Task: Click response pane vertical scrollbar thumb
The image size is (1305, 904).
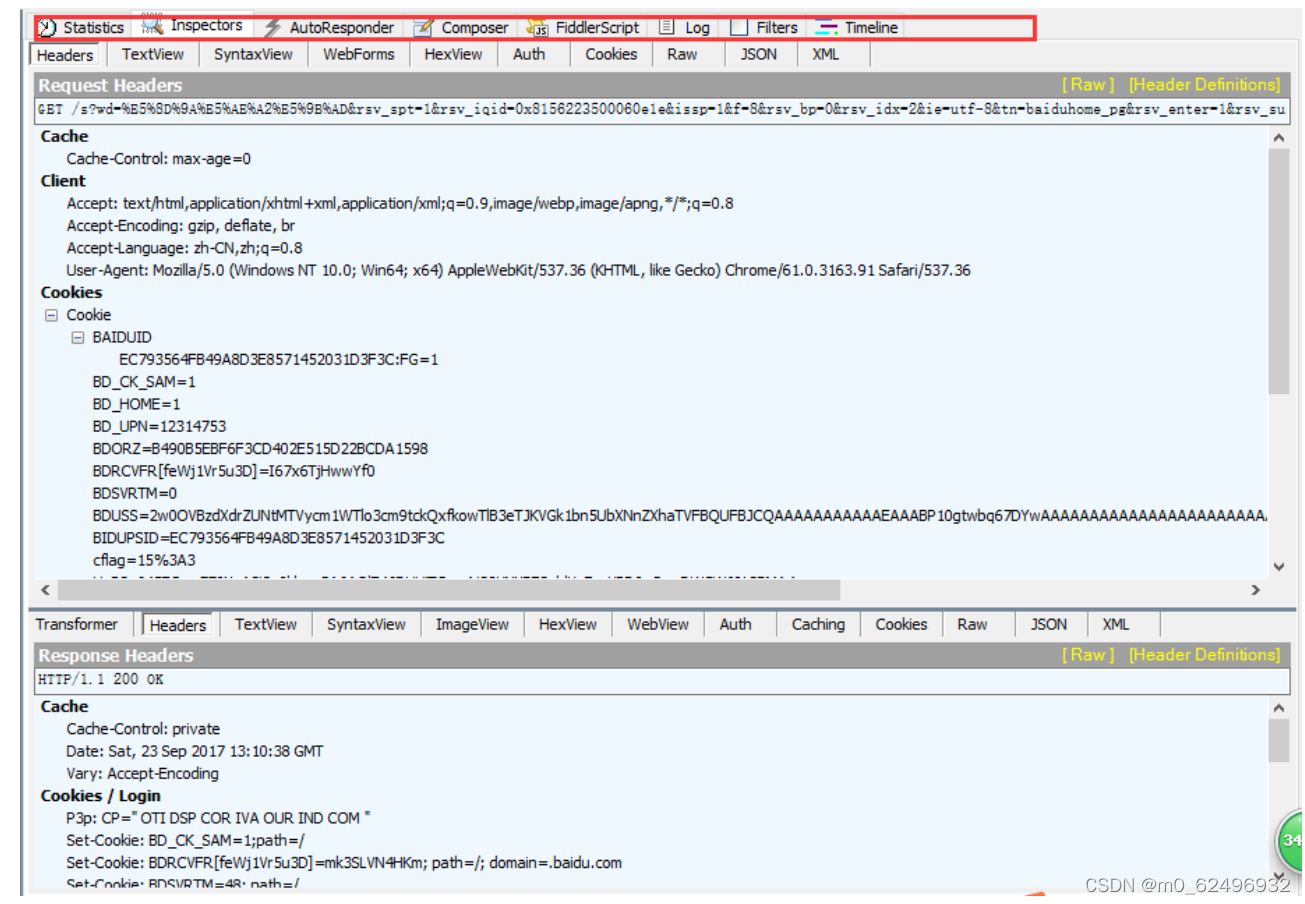Action: click(x=1278, y=741)
